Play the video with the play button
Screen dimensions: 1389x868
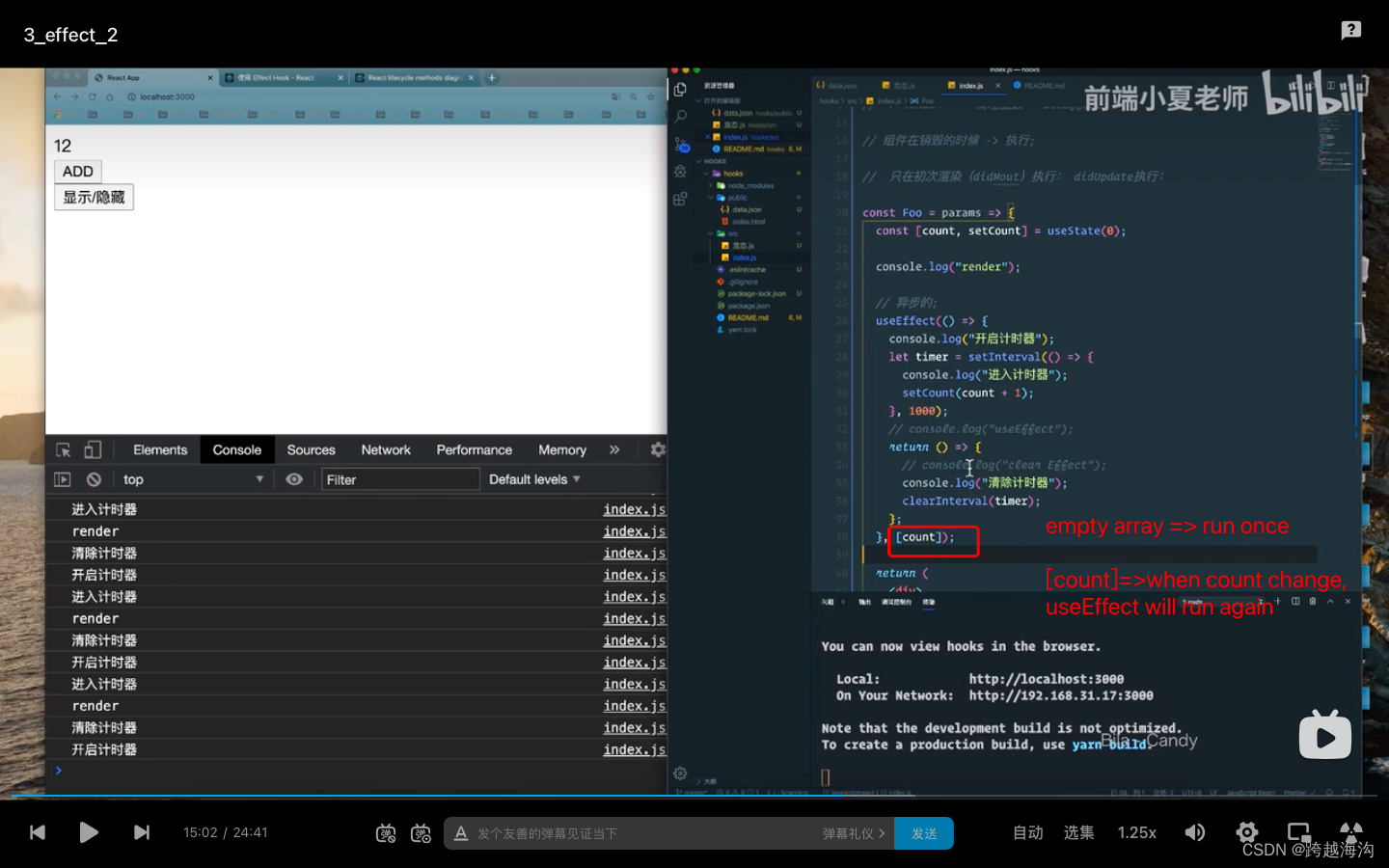coord(89,832)
